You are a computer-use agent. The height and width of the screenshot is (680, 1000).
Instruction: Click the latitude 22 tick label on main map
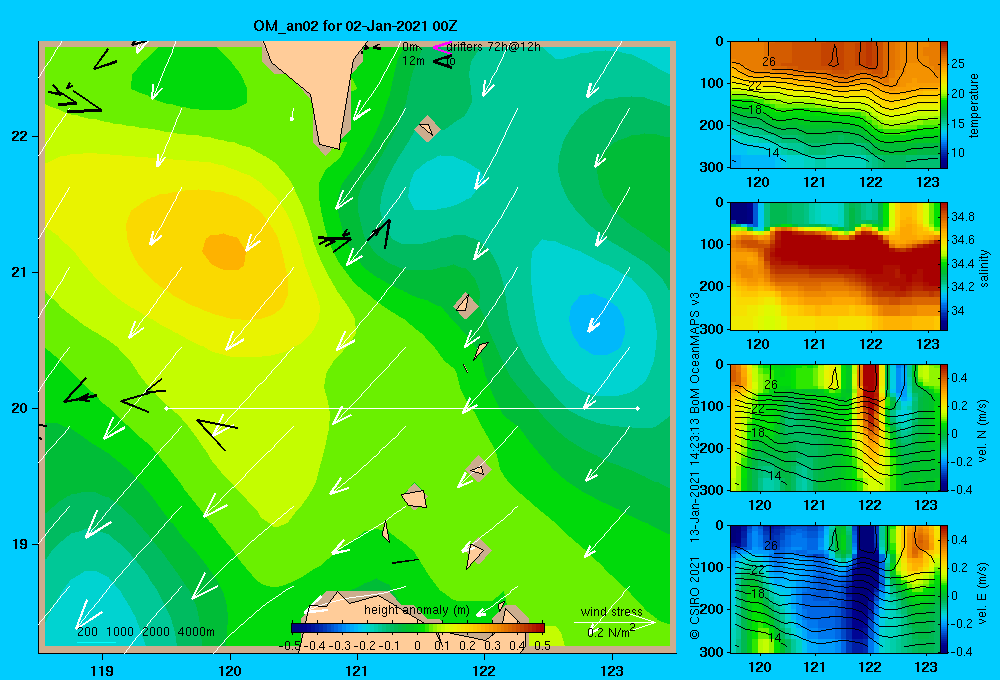tap(20, 137)
